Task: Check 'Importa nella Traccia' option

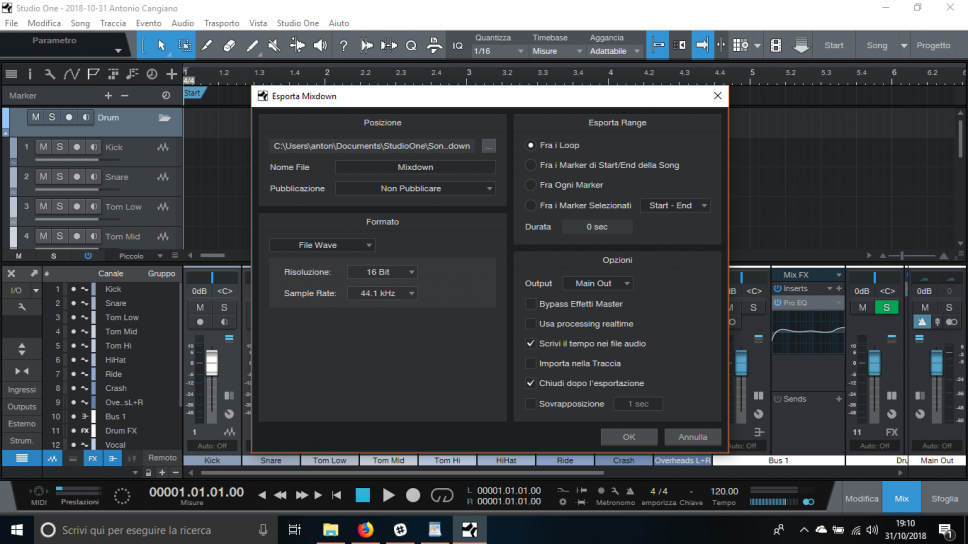Action: (531, 363)
